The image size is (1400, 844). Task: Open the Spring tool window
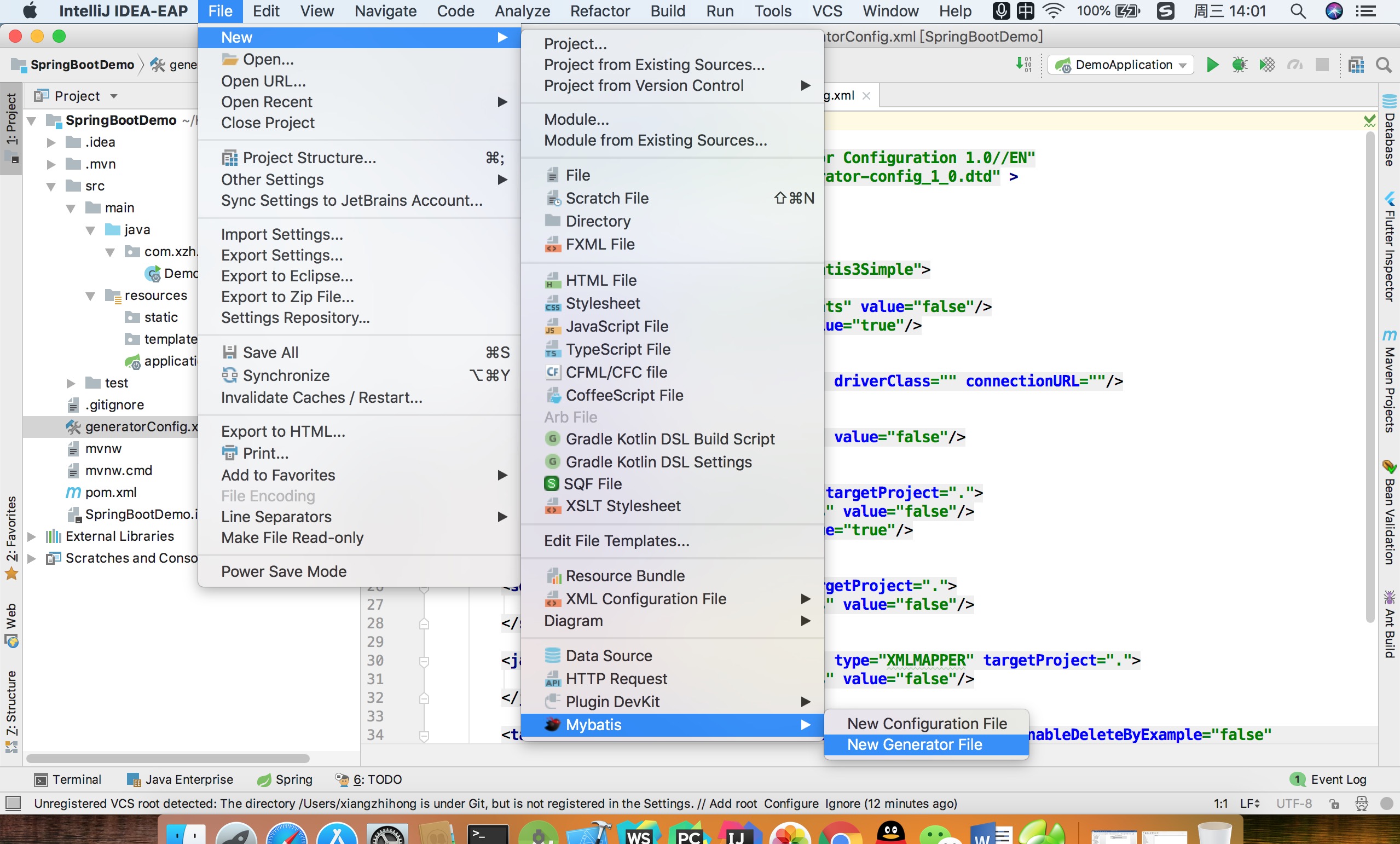285,779
